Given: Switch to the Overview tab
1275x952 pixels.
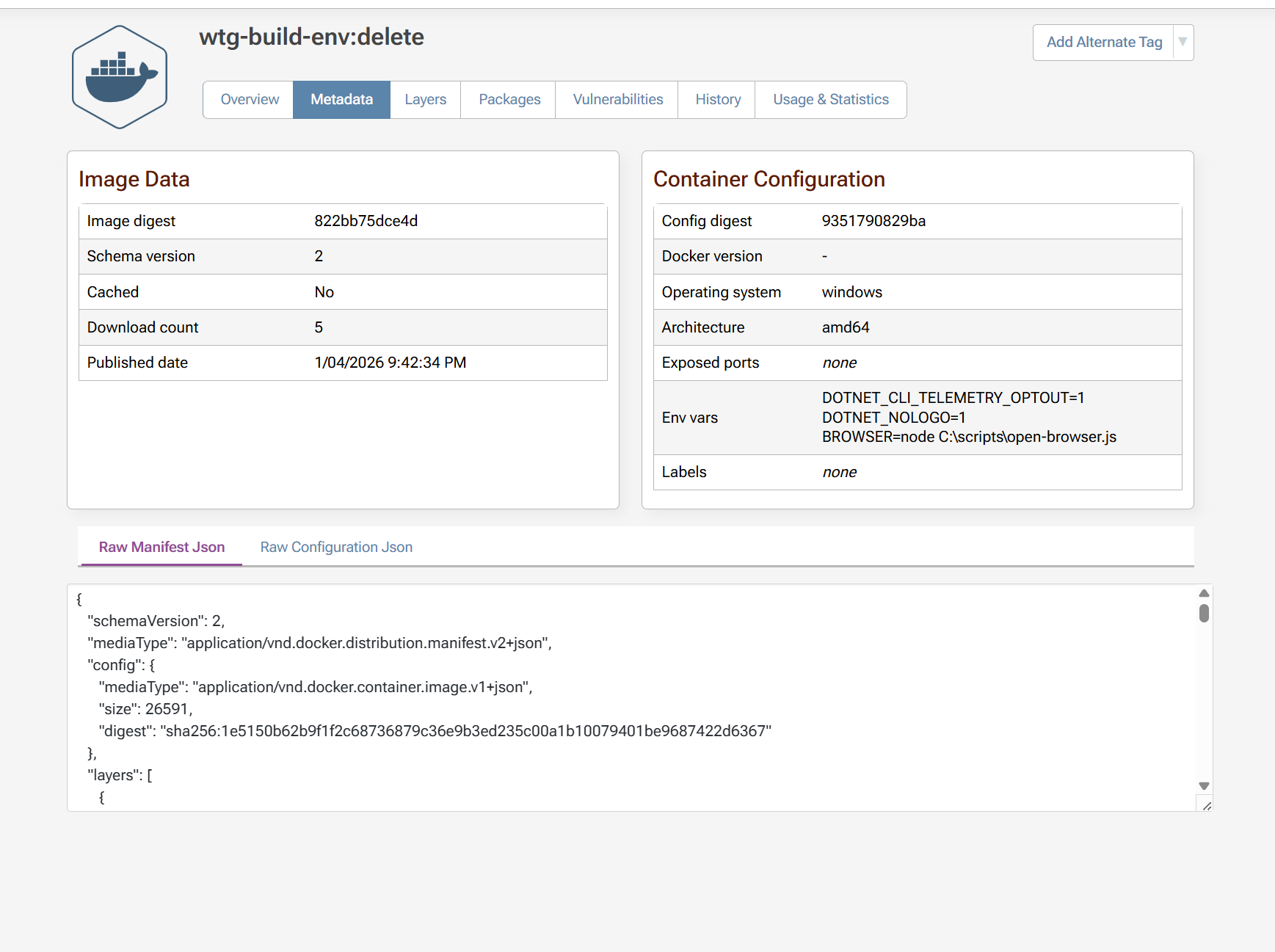Looking at the screenshot, I should pos(249,100).
